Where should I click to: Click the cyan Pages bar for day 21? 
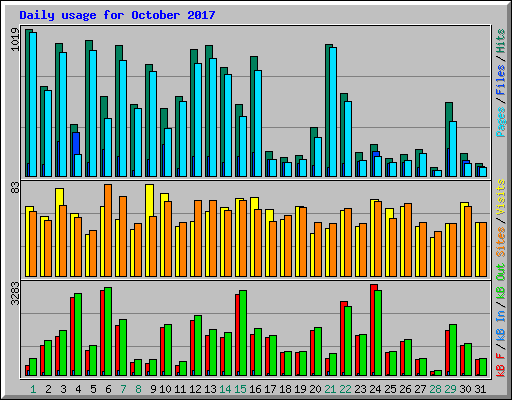(x=333, y=112)
